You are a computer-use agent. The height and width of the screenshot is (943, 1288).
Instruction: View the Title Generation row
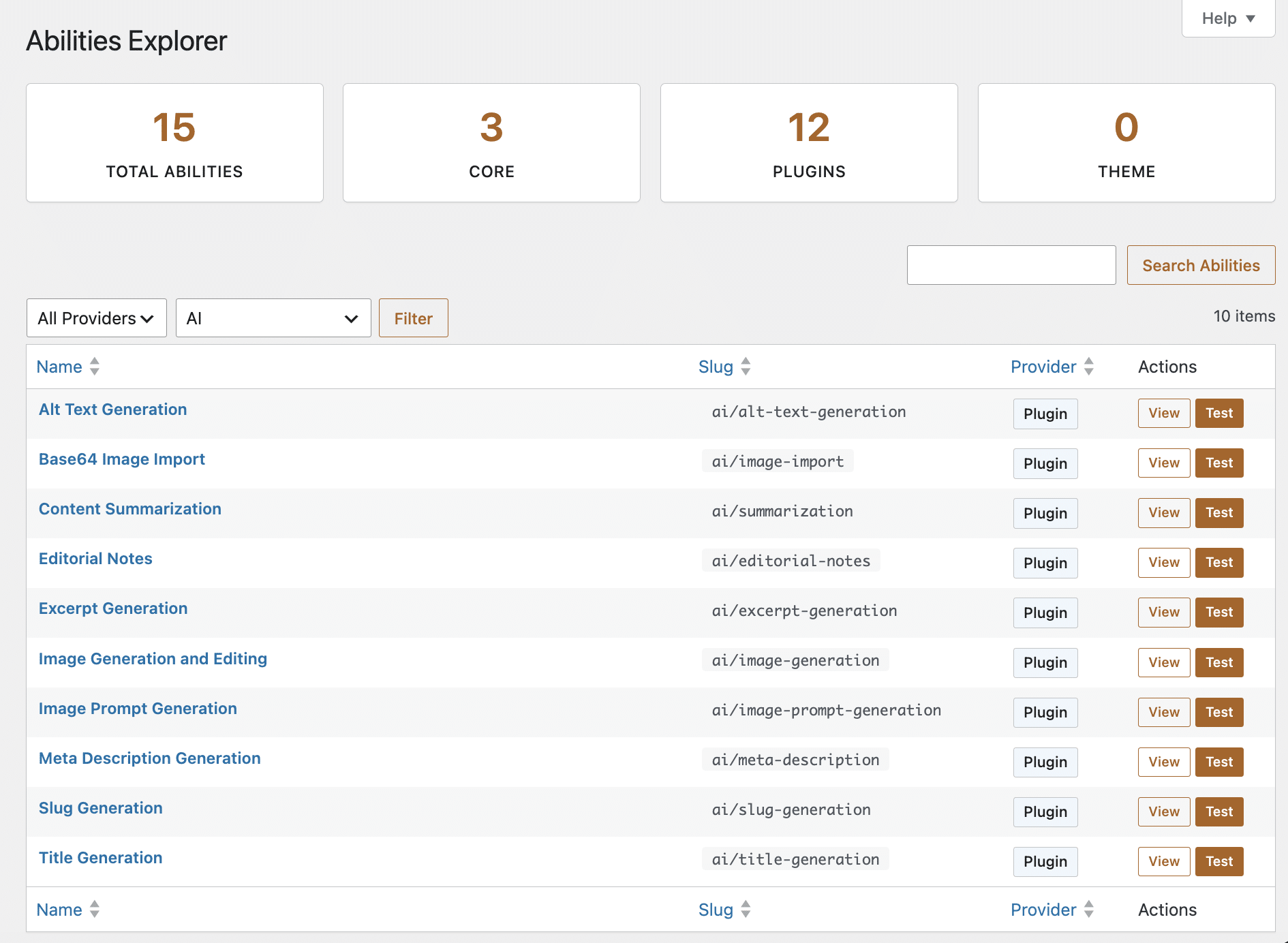tap(1164, 861)
